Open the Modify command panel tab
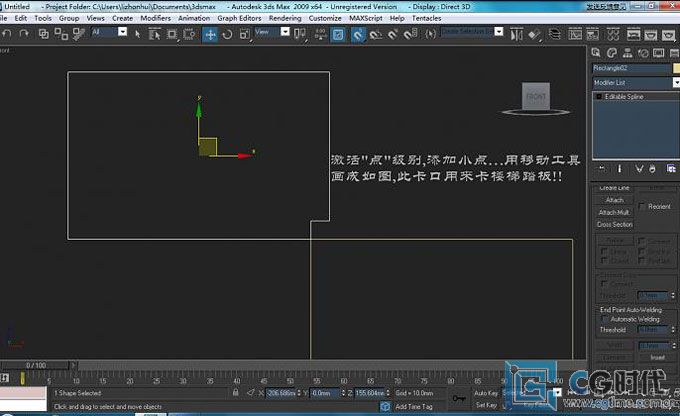Viewport: 680px width, 416px height. (x=611, y=53)
